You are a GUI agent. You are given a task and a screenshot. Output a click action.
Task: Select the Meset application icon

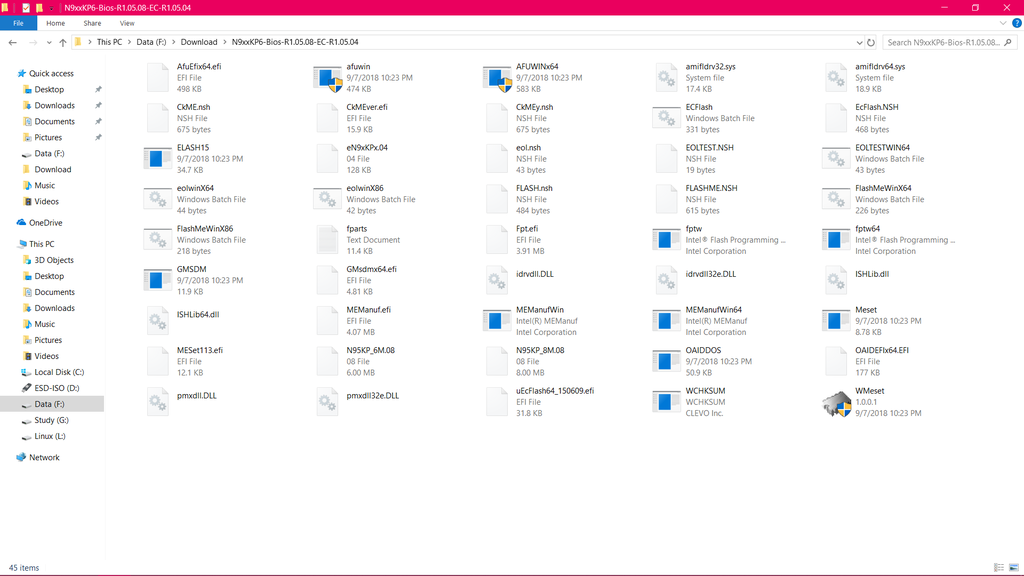tap(836, 321)
